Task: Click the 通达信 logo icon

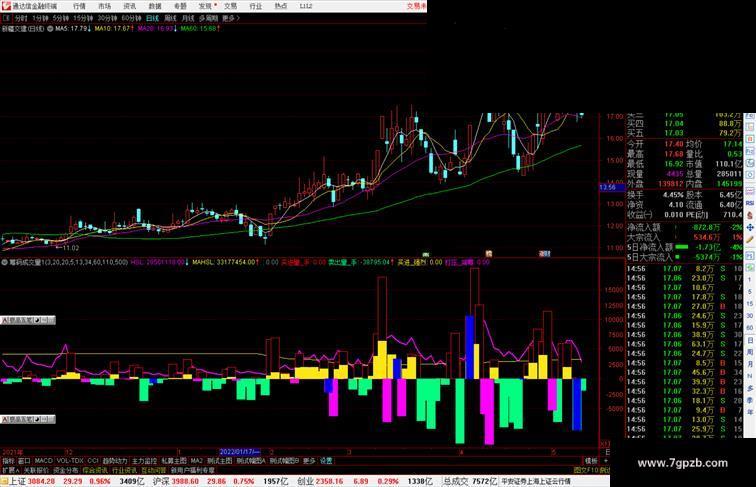Action: coord(6,6)
